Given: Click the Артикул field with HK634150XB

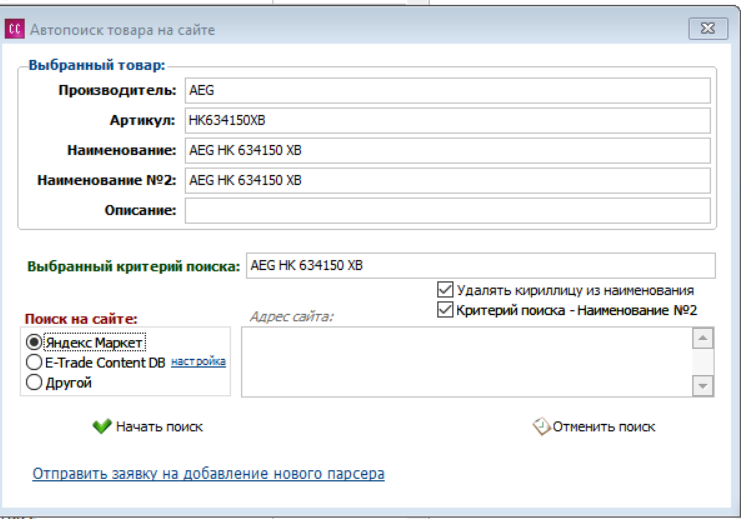Looking at the screenshot, I should (448, 121).
